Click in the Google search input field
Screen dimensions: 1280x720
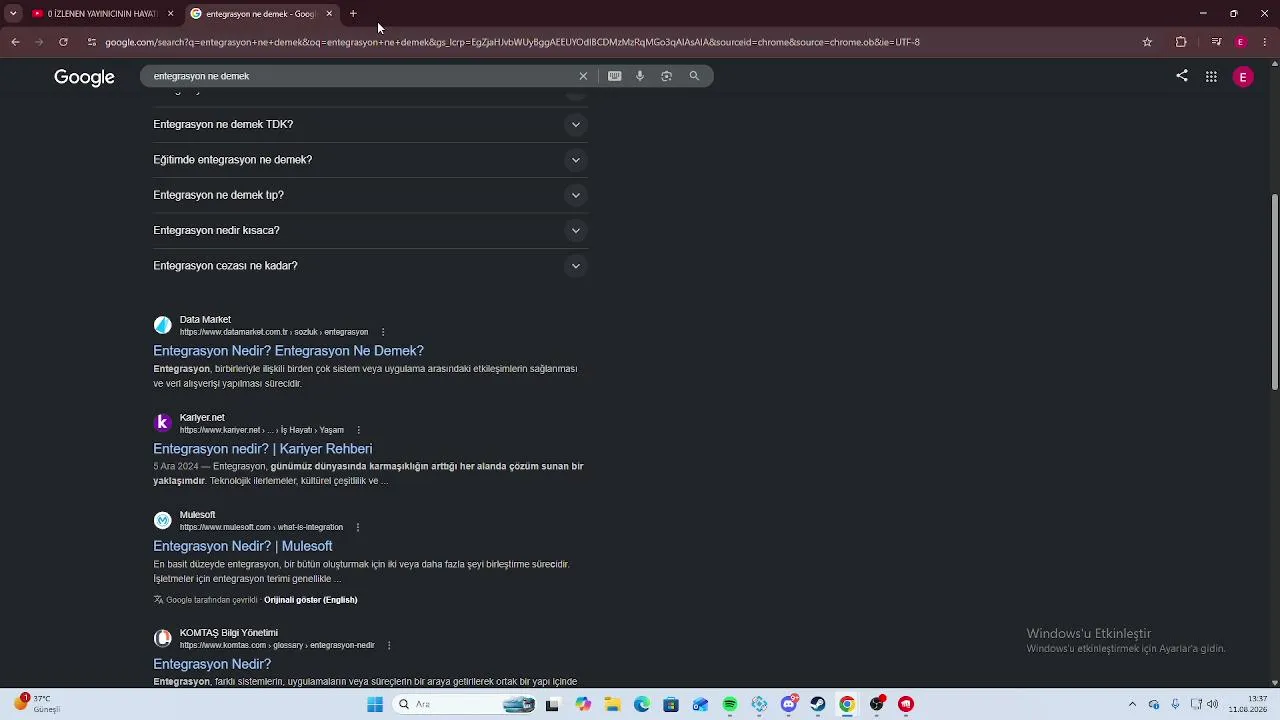(360, 76)
